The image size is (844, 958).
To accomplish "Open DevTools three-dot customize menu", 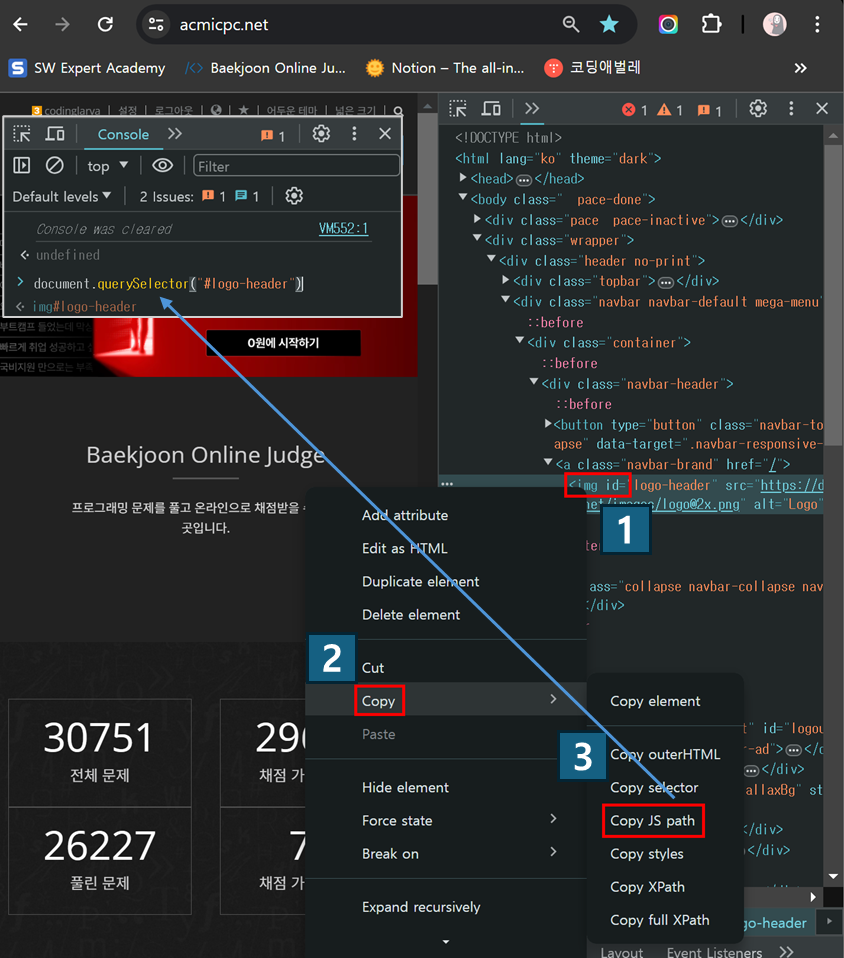I will [x=791, y=109].
